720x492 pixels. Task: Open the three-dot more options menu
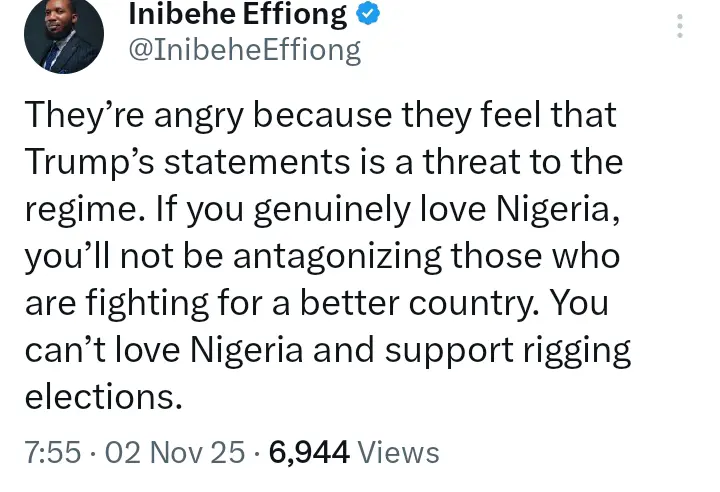coord(680,25)
